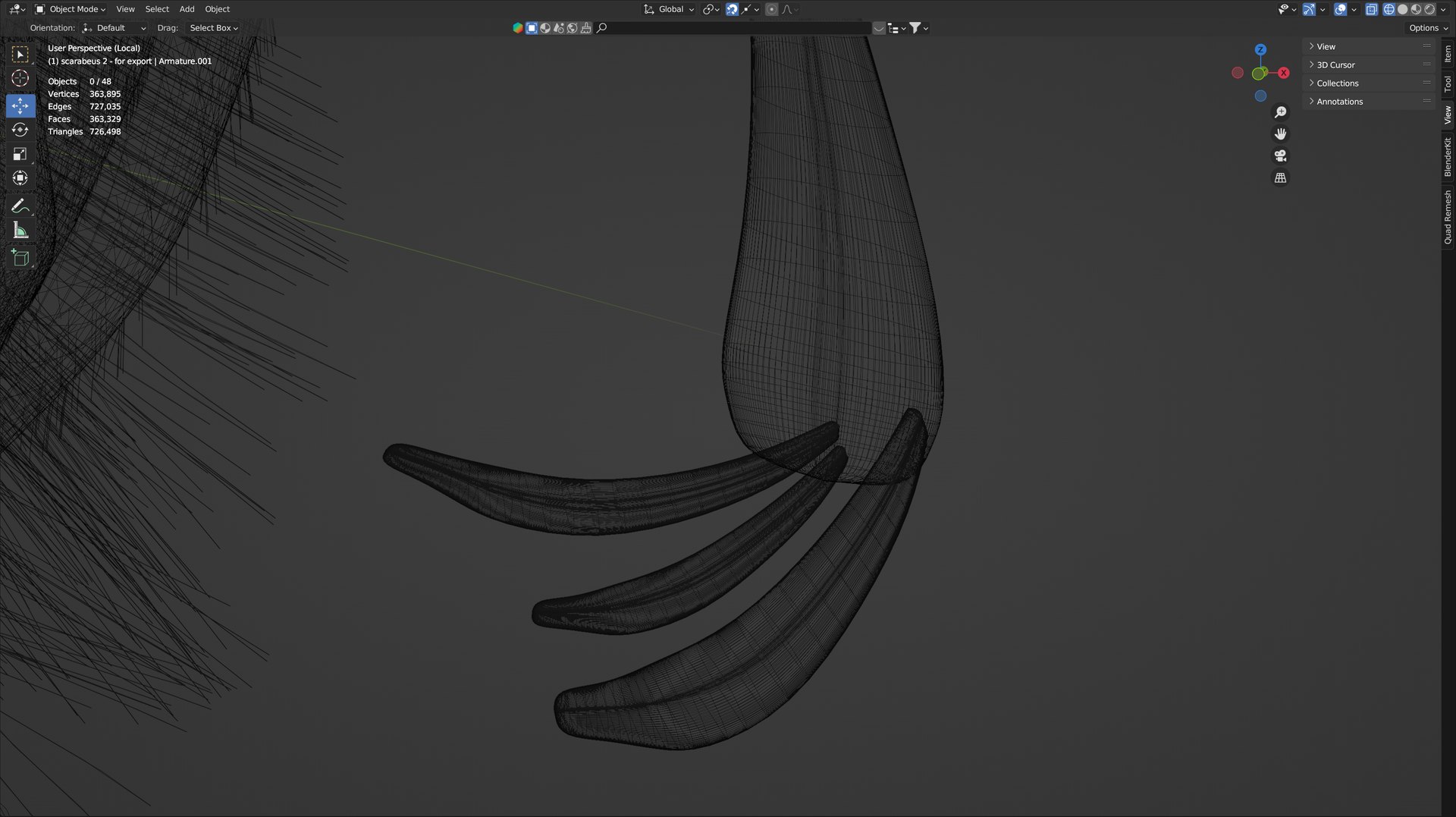Open the Add menu
The height and width of the screenshot is (817, 1456).
click(x=187, y=9)
